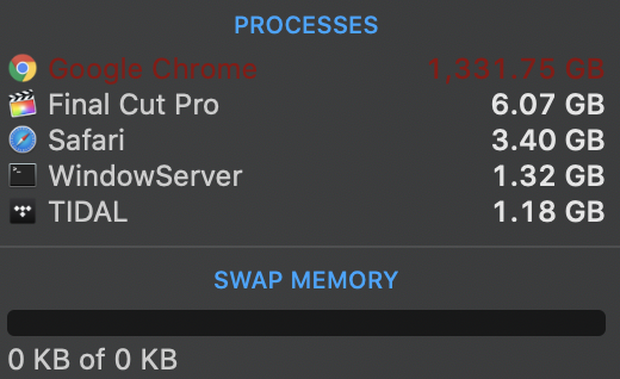The width and height of the screenshot is (620, 379).
Task: Click the 1.32 GB memory value
Action: (x=549, y=176)
